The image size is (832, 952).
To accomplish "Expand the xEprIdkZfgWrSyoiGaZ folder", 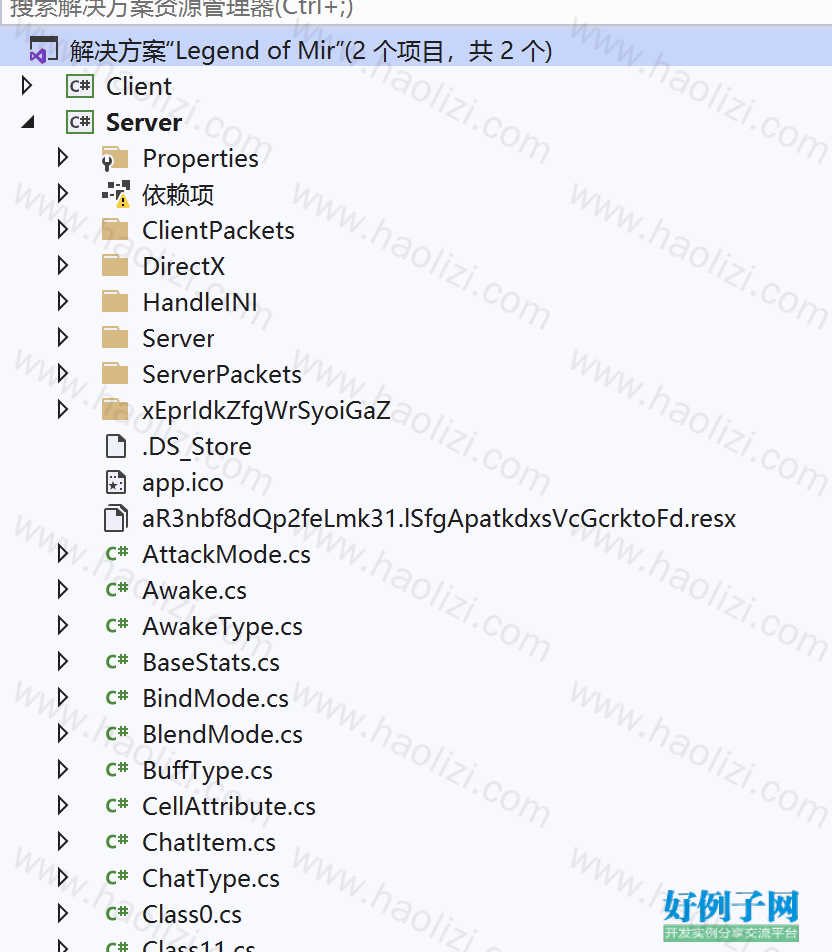I will tap(63, 409).
